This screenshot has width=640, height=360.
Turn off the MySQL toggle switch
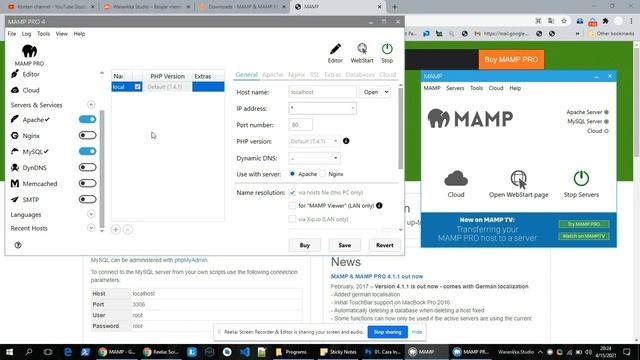click(x=87, y=151)
